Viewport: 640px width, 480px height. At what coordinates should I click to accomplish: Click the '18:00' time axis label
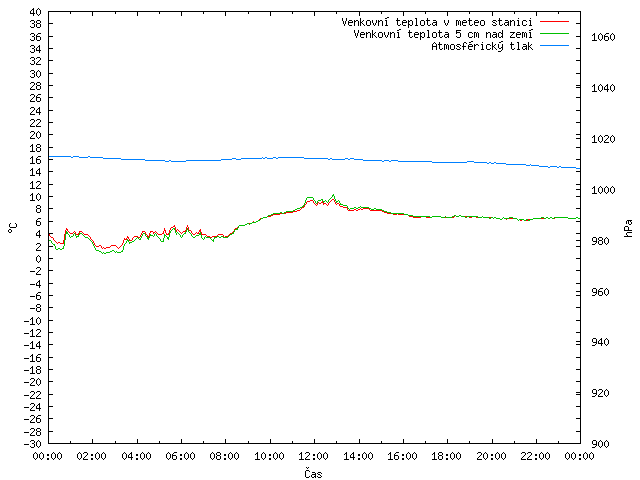click(x=447, y=456)
